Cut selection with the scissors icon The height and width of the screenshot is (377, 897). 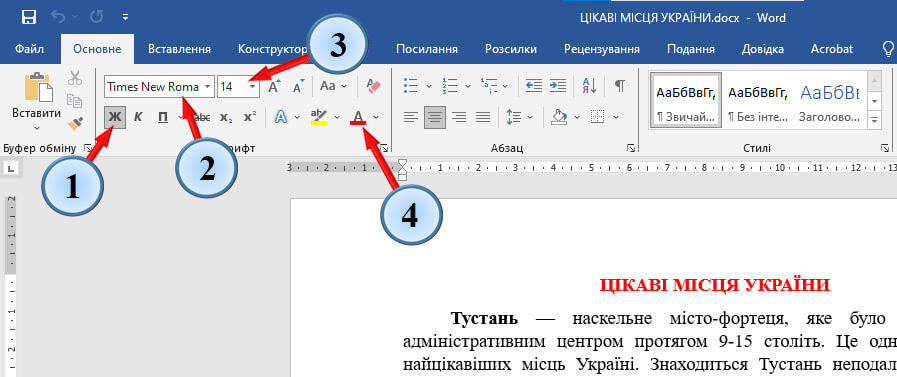pos(74,78)
